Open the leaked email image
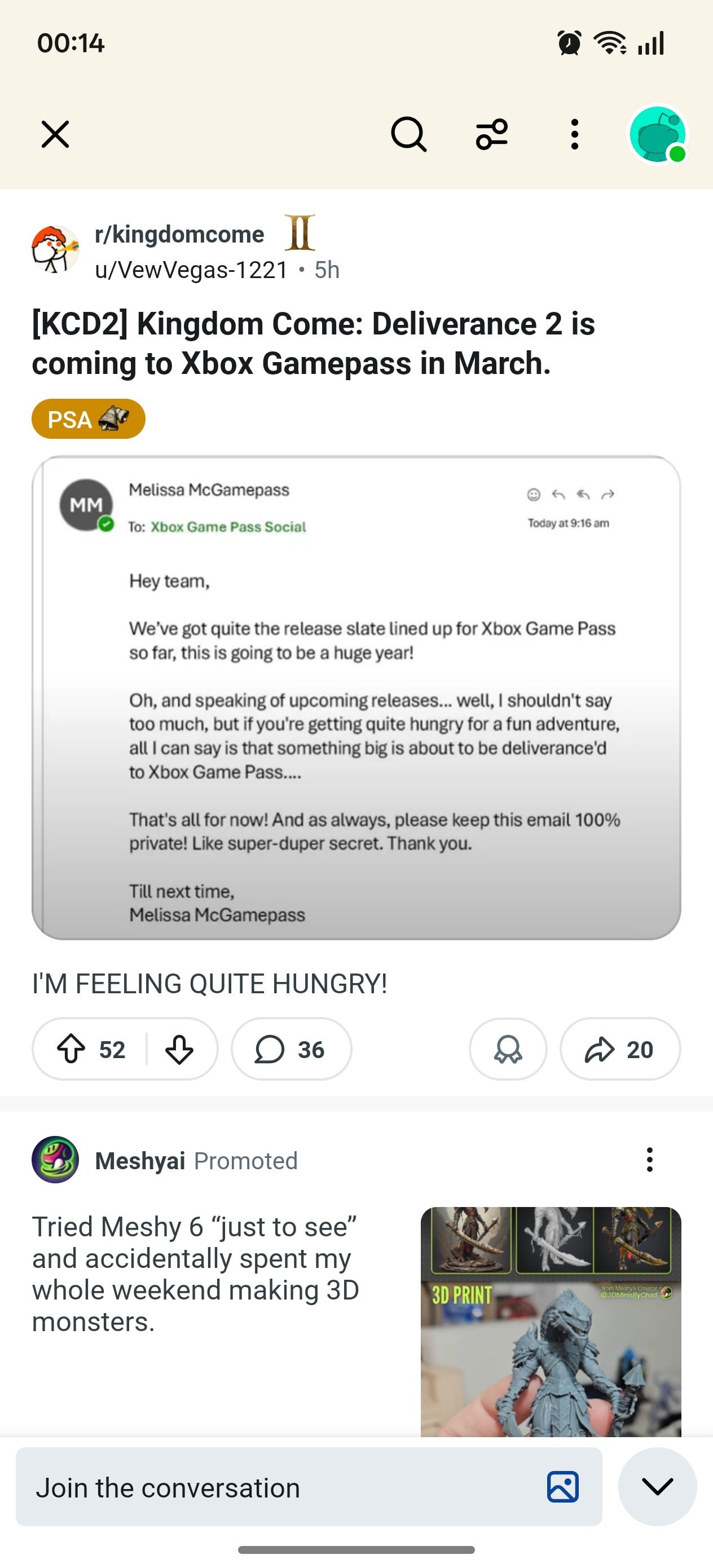This screenshot has width=713, height=1568. 356,697
